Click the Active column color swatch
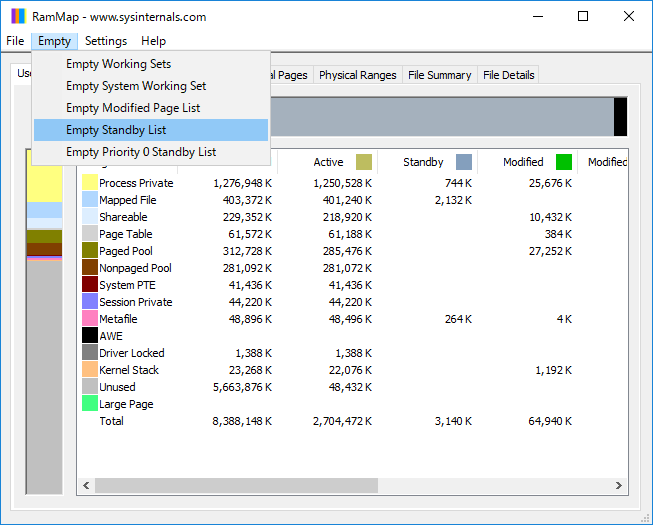653x525 pixels. [x=364, y=162]
